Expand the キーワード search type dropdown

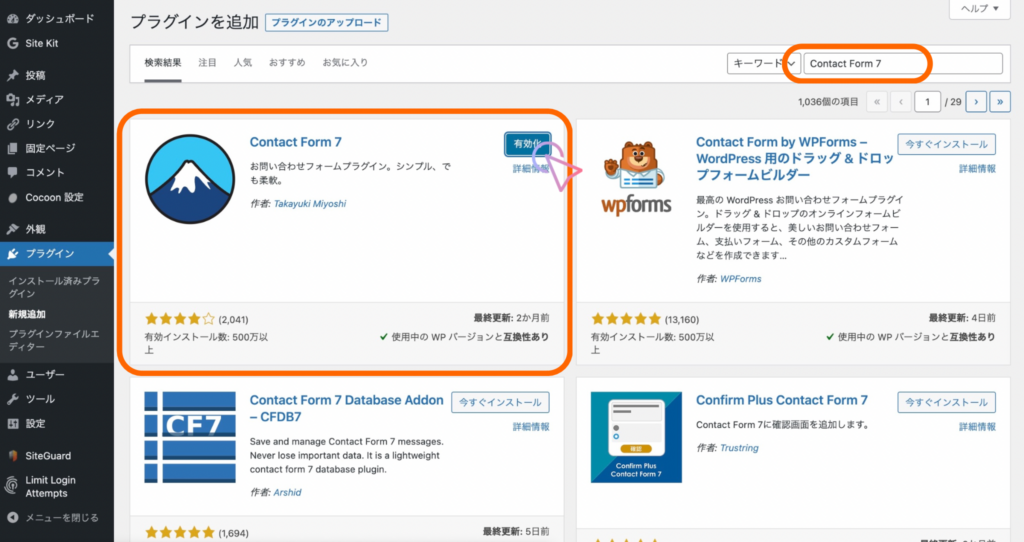pos(764,63)
